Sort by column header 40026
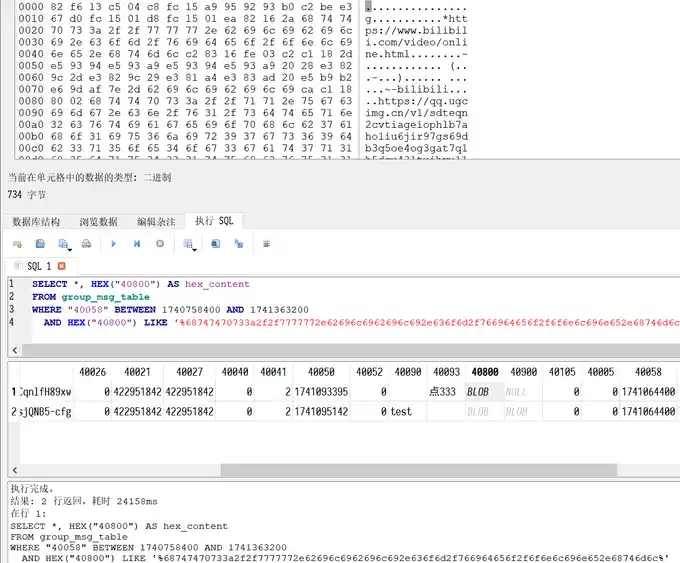 [92, 372]
